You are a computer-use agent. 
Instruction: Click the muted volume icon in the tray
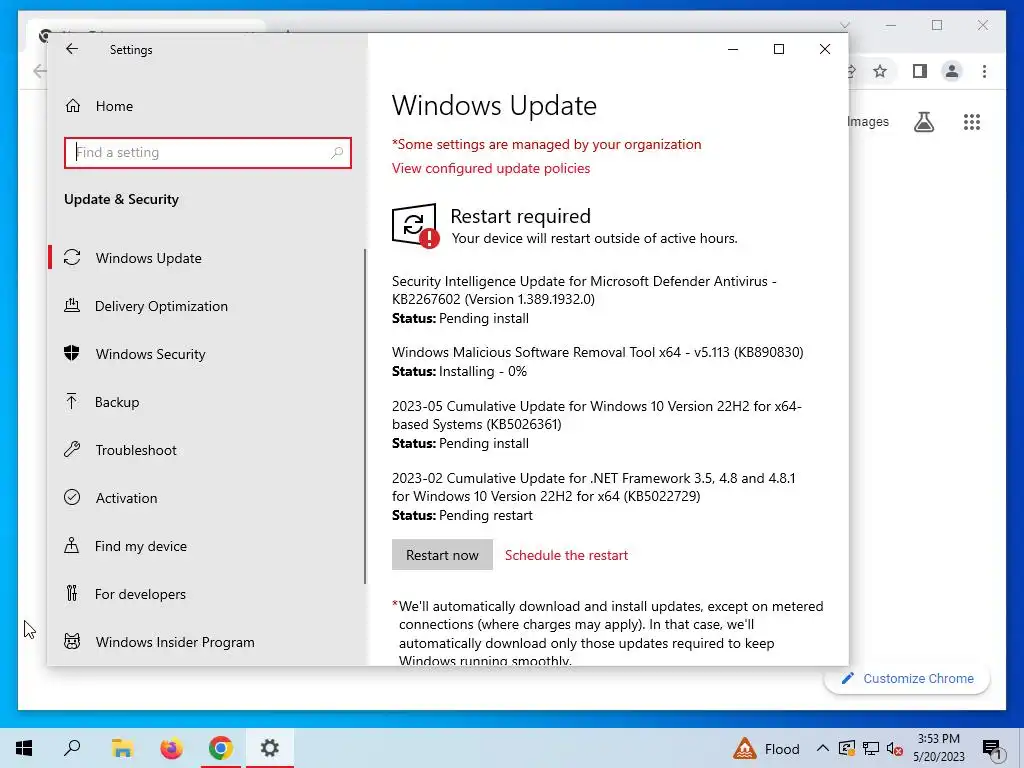pos(895,748)
